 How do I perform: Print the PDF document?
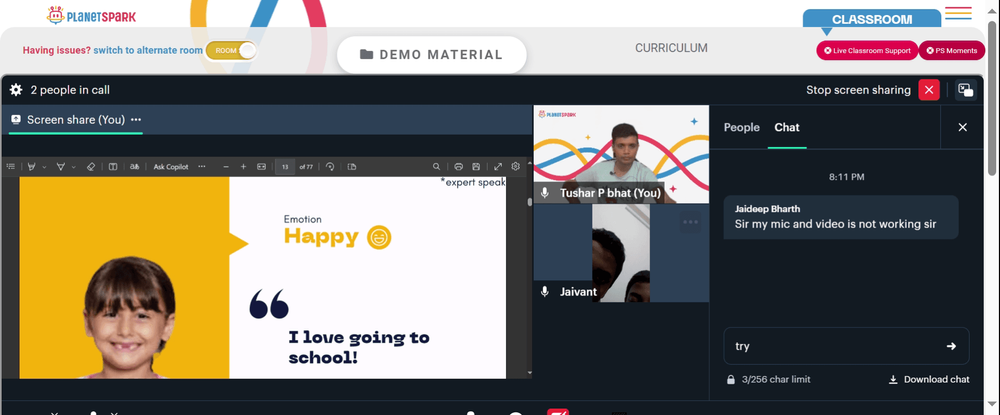click(458, 166)
